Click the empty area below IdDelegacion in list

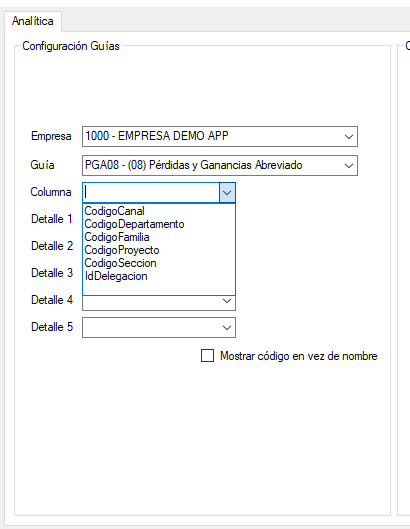(159, 288)
